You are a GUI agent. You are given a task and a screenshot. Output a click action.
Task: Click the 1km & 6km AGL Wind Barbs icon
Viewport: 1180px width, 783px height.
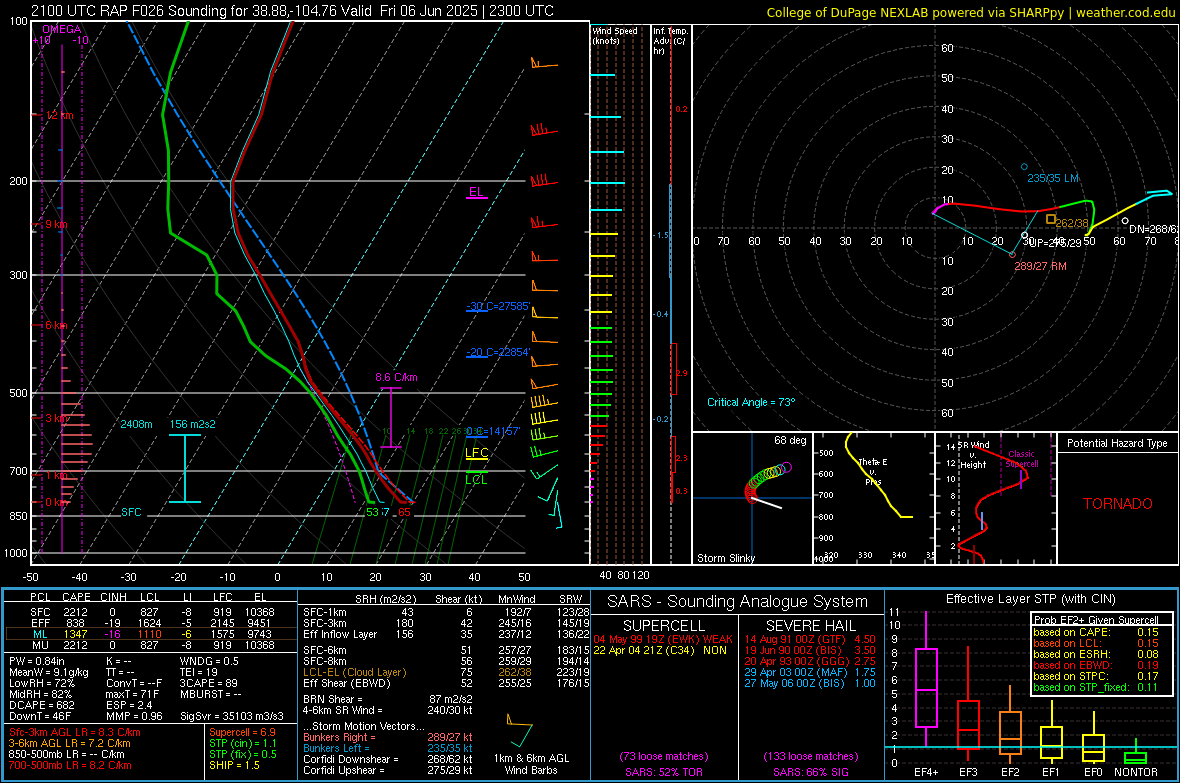point(520,731)
